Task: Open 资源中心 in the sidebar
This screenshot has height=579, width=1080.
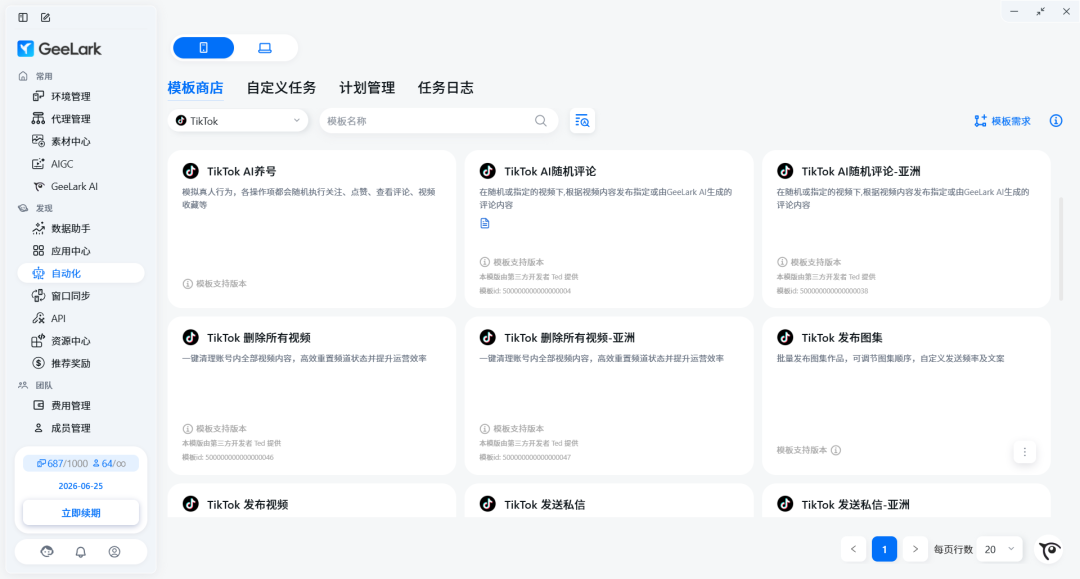Action: pyautogui.click(x=81, y=341)
